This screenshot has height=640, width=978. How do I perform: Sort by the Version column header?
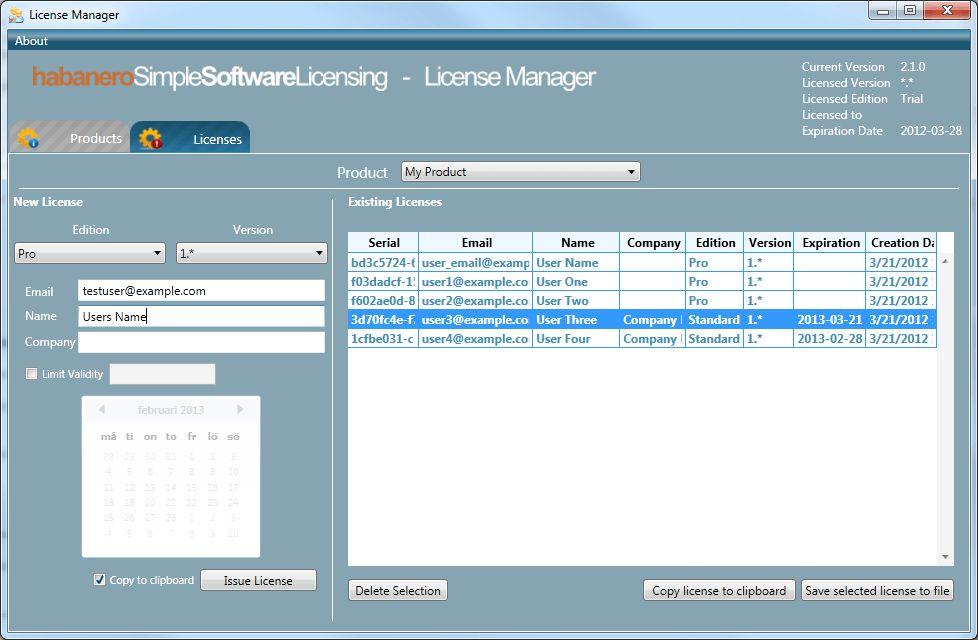[769, 243]
